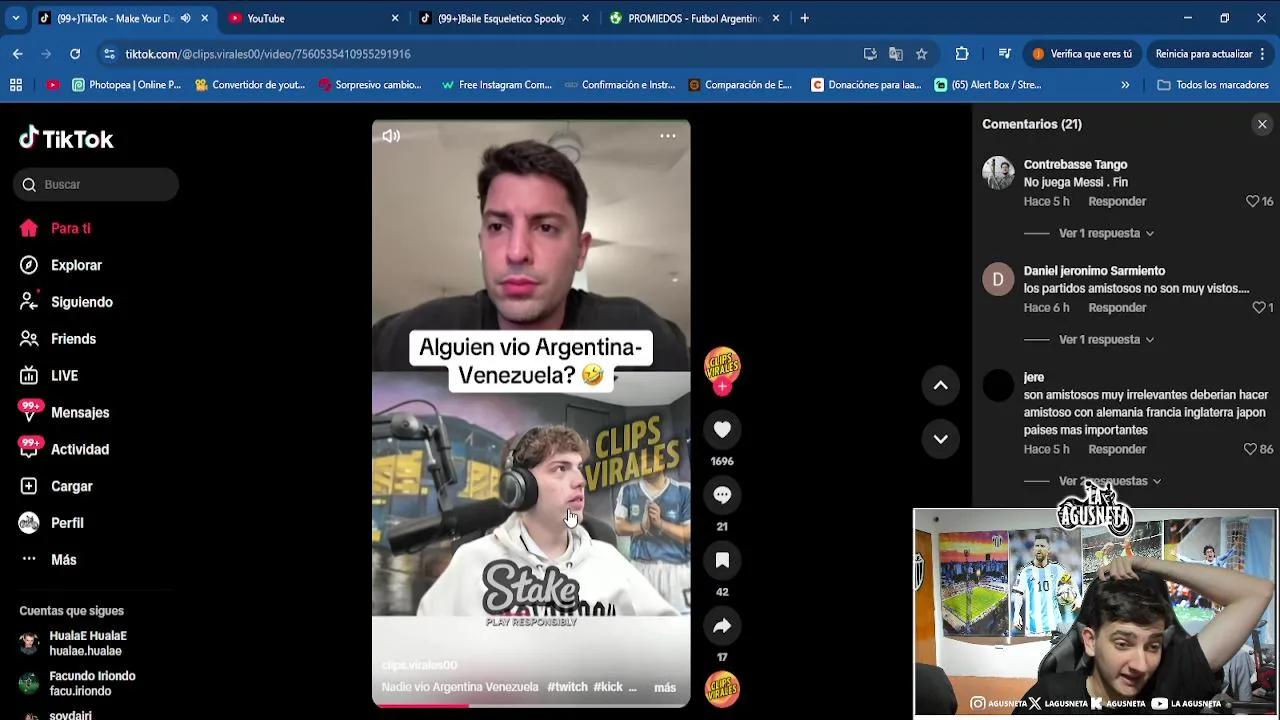Open Daniel jeronimo Sarmiento's D avatar
This screenshot has height=720, width=1280.
[998, 279]
